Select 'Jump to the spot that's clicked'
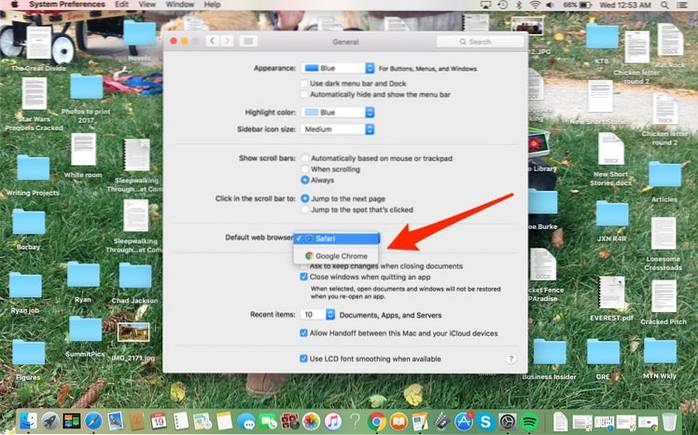The width and height of the screenshot is (698, 435). click(x=304, y=211)
